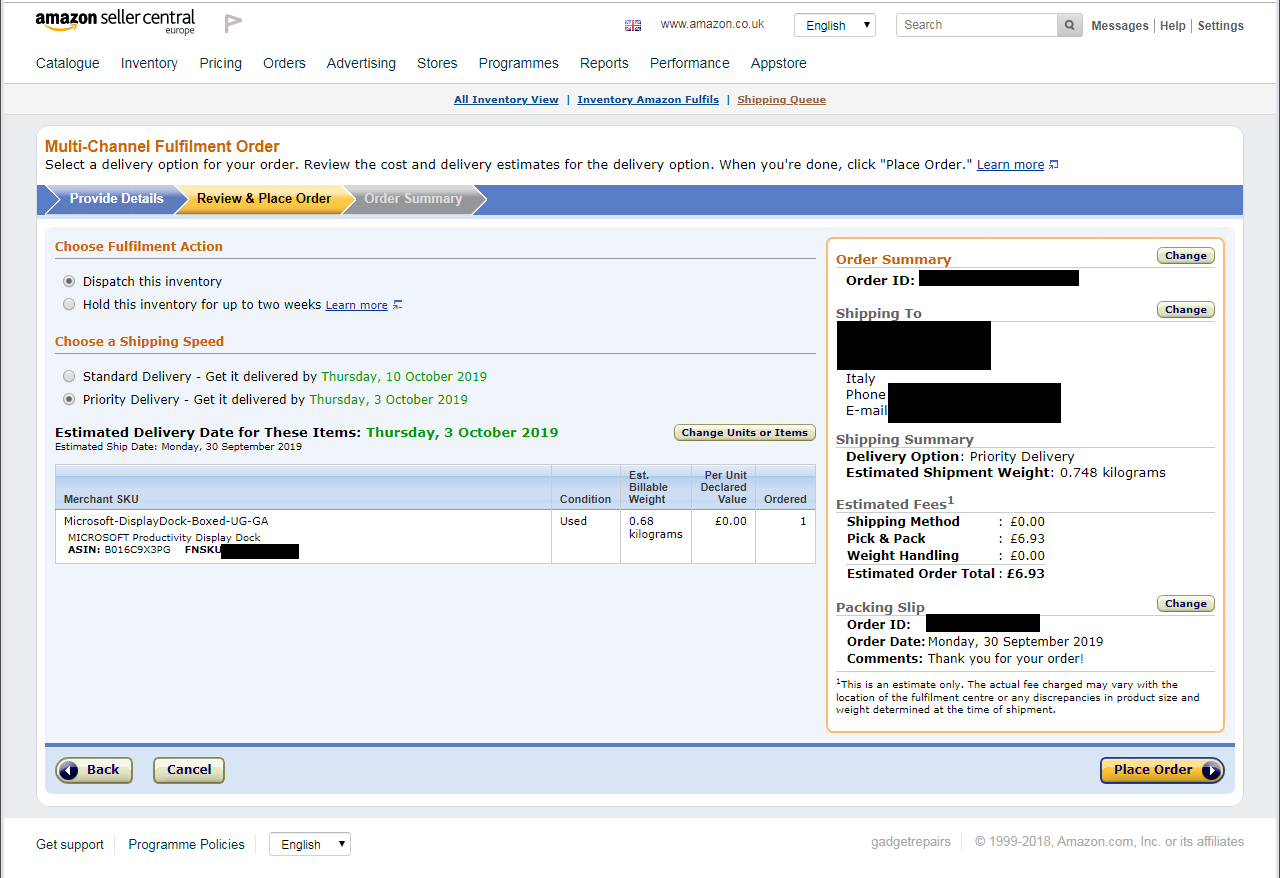Image resolution: width=1280 pixels, height=878 pixels.
Task: Click SKU text Microsoft-DisplayDock-Boxed-UG-GA
Action: [x=166, y=521]
